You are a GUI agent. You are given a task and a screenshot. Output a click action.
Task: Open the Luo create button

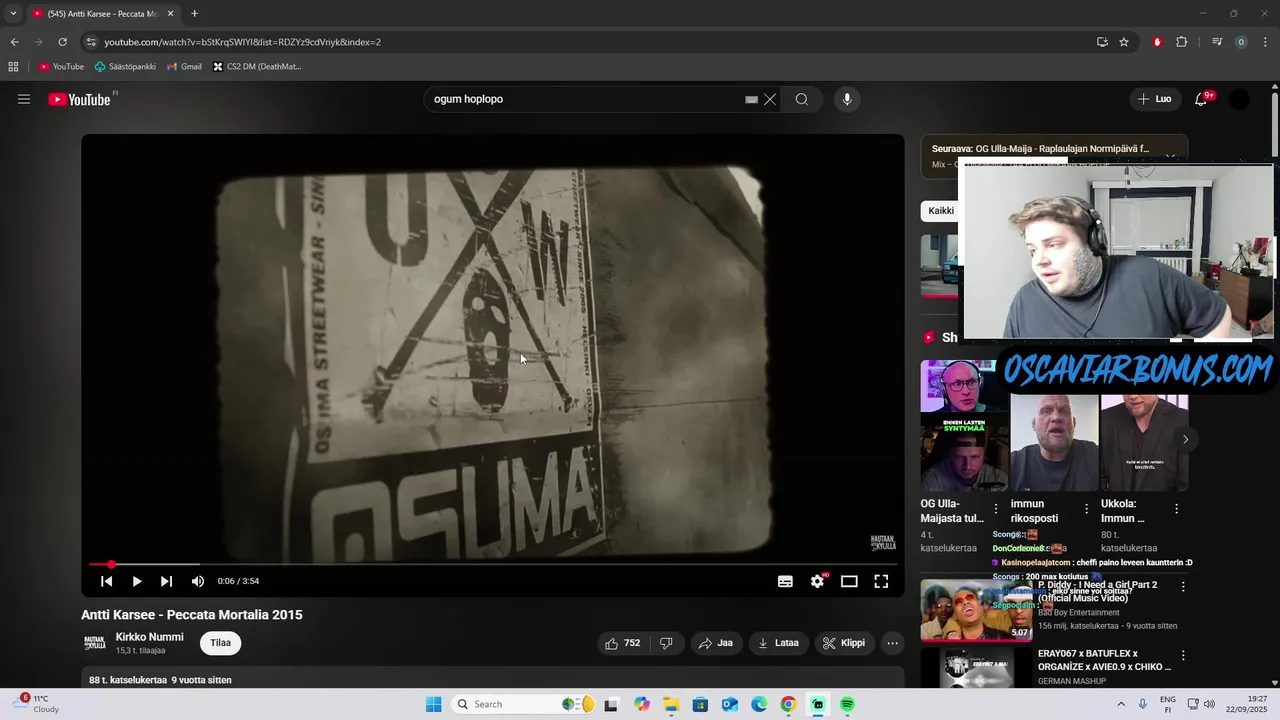1155,99
